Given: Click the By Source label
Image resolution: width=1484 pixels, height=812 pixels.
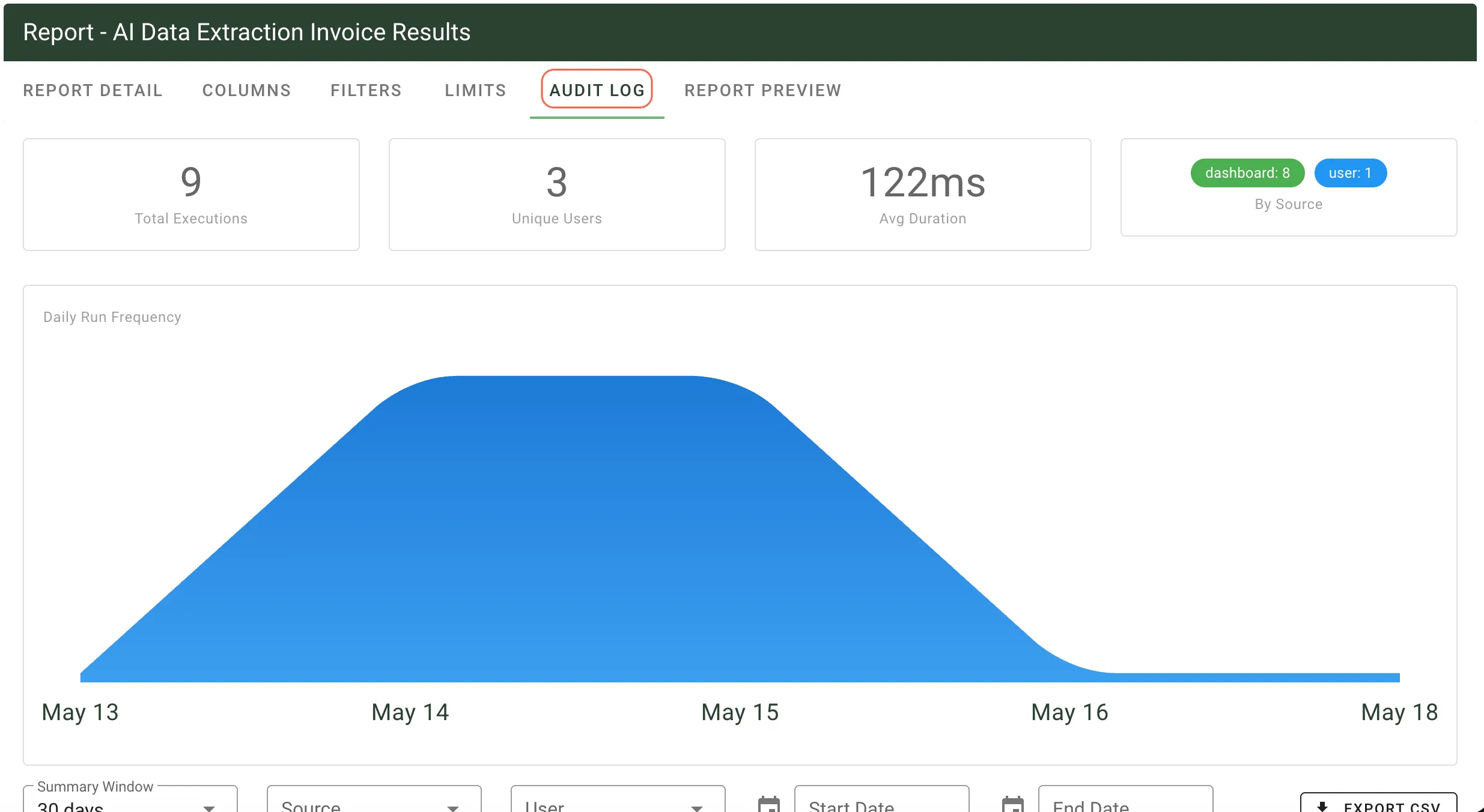Looking at the screenshot, I should [x=1289, y=204].
